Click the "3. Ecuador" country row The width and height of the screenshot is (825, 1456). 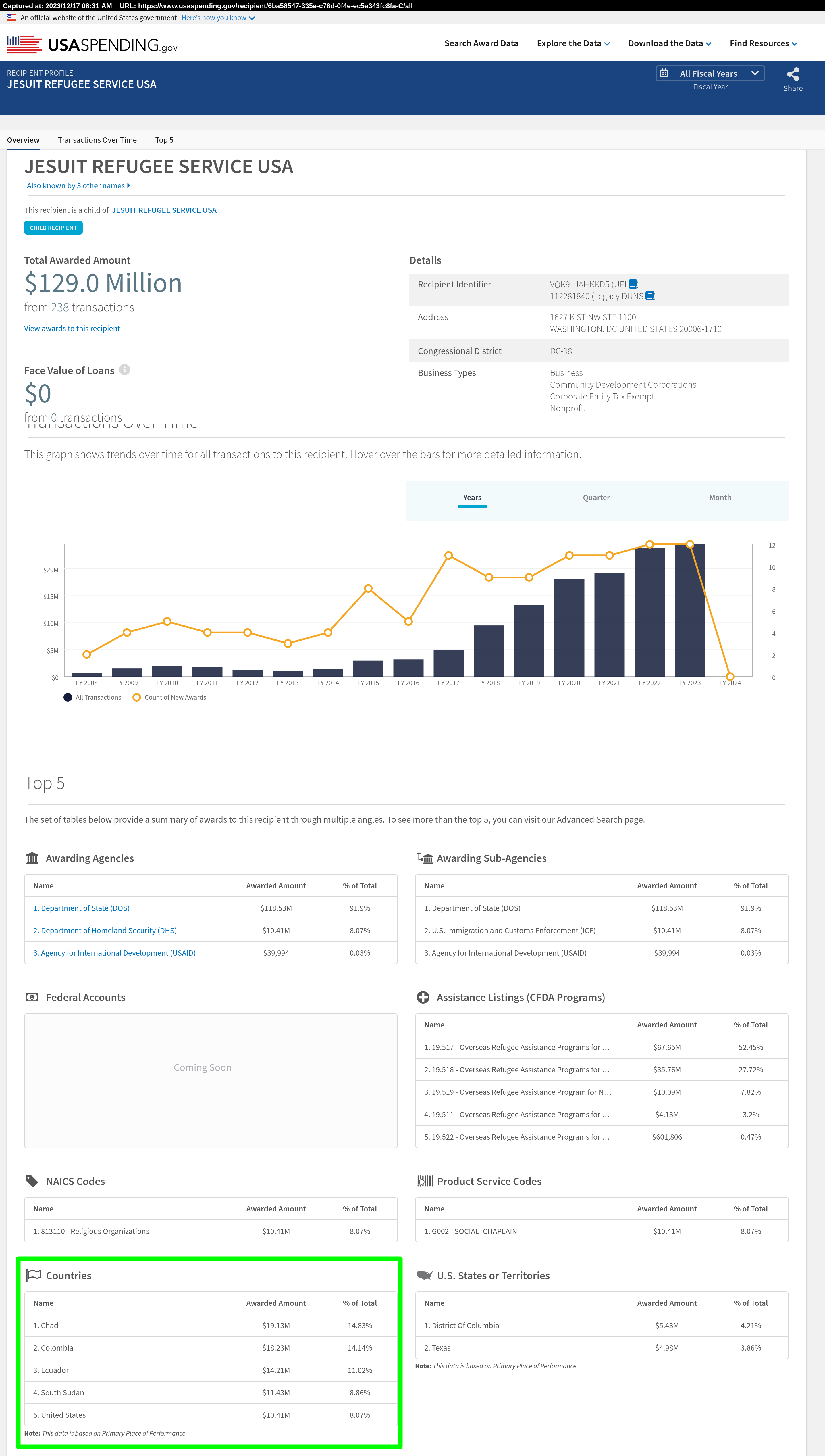(x=211, y=1370)
